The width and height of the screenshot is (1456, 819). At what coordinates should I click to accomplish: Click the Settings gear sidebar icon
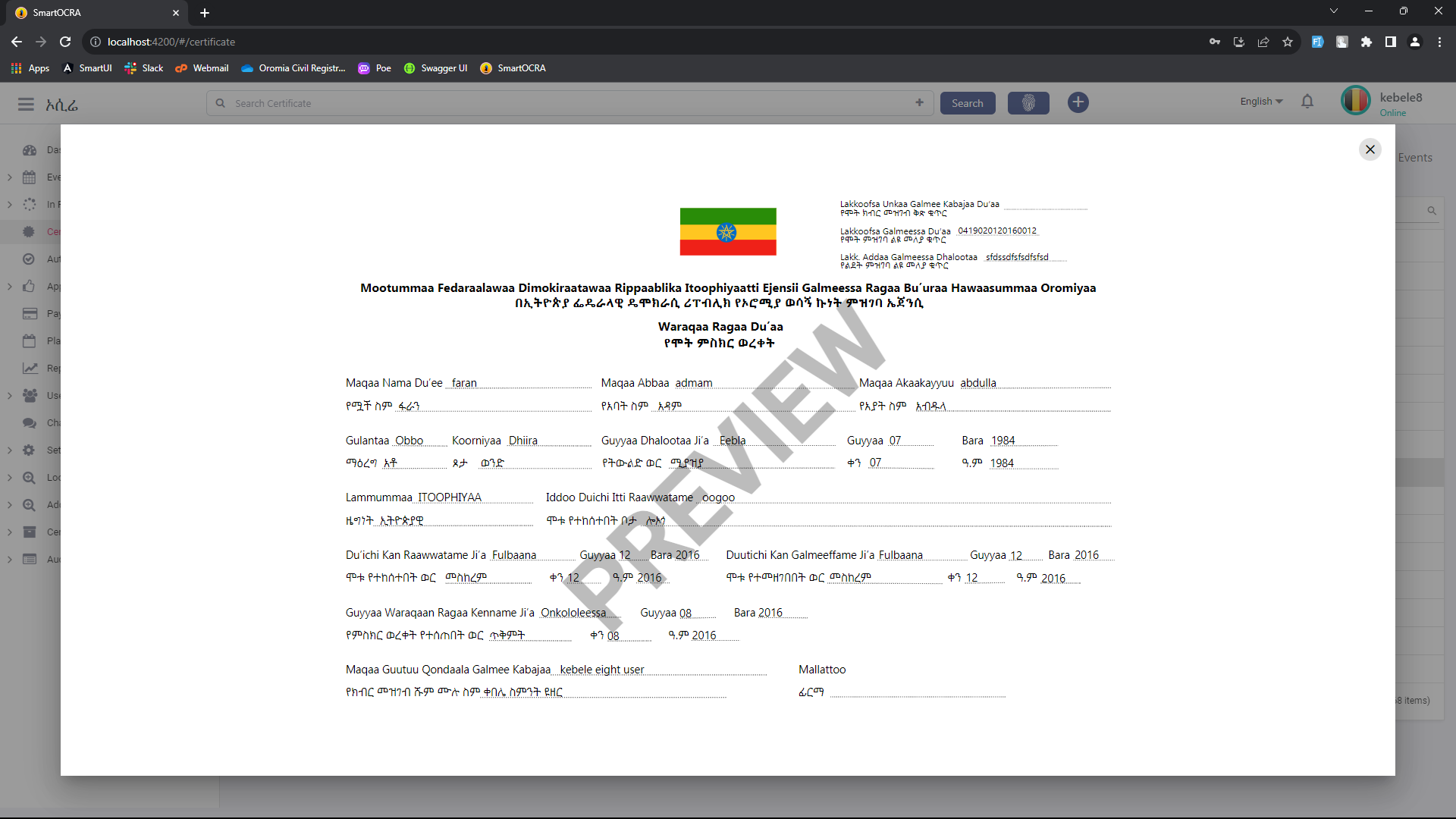[29, 450]
